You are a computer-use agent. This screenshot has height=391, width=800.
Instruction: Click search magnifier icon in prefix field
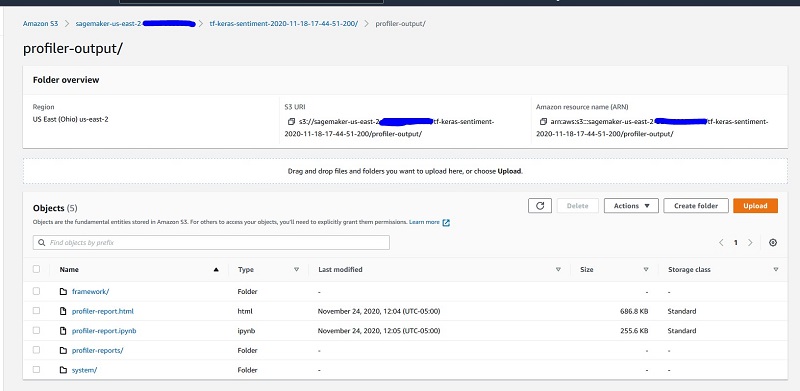(x=41, y=242)
